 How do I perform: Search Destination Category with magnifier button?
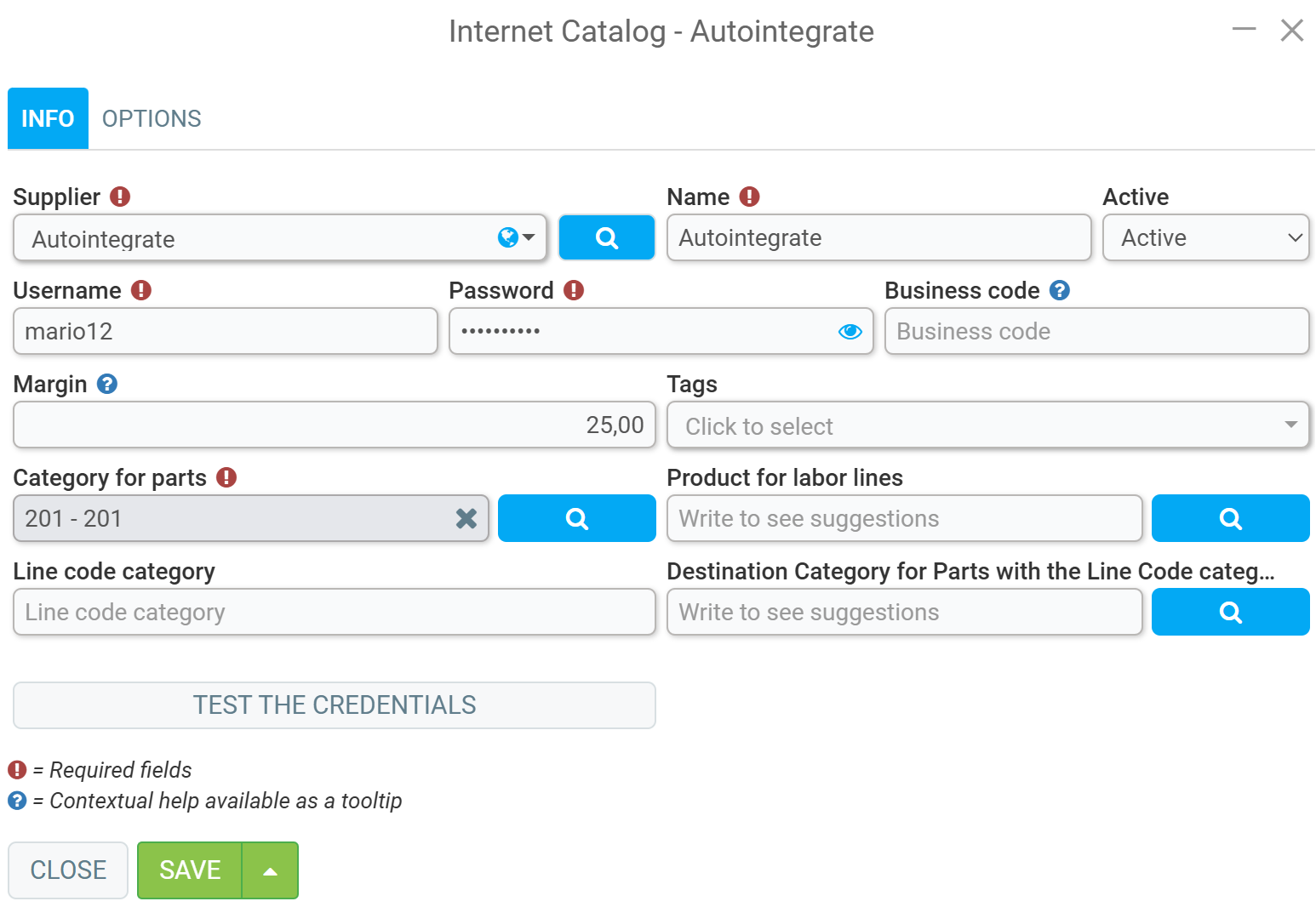1230,612
